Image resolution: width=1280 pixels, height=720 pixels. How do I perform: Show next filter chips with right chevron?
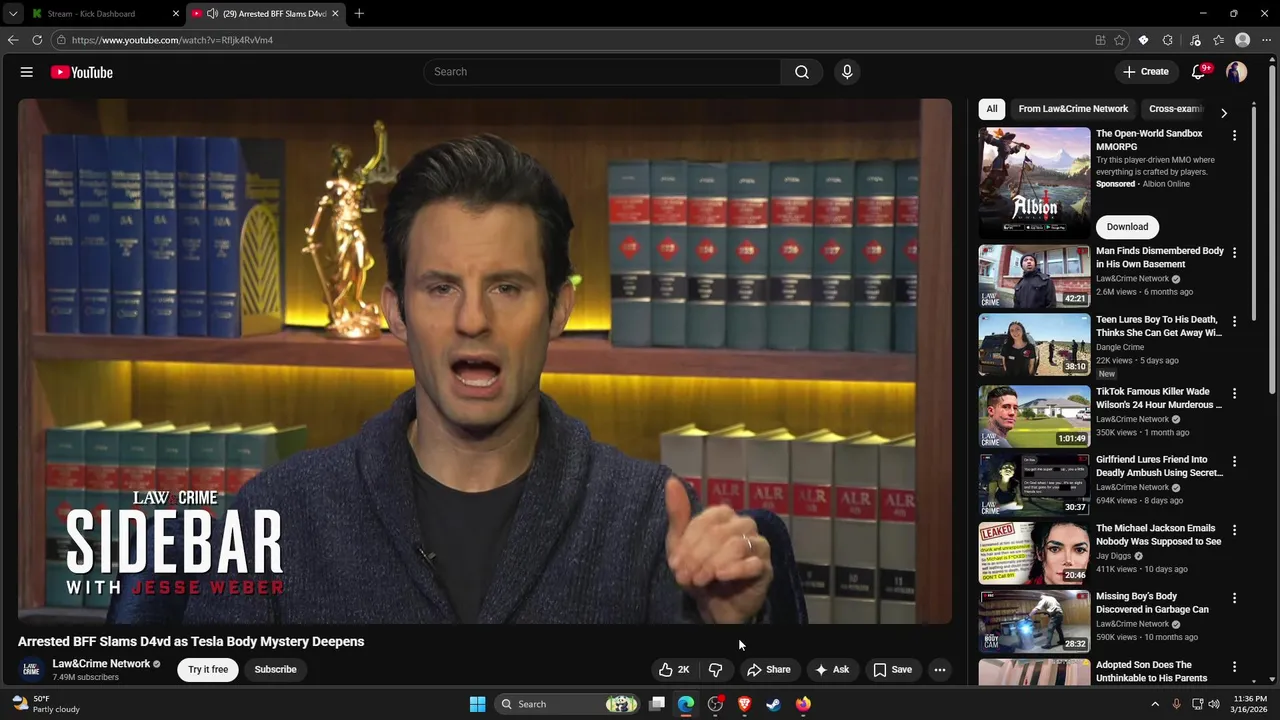(1223, 113)
